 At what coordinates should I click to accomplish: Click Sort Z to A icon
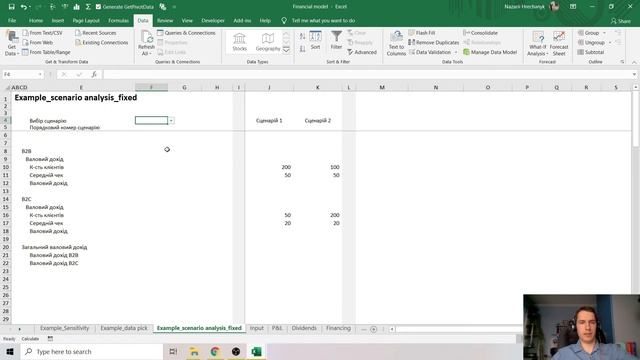coord(302,49)
